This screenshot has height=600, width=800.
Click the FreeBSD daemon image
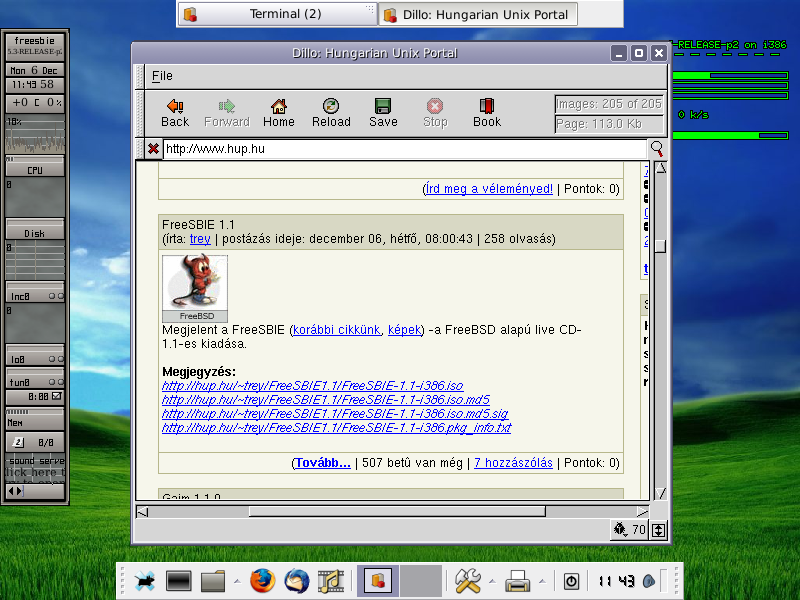click(195, 288)
